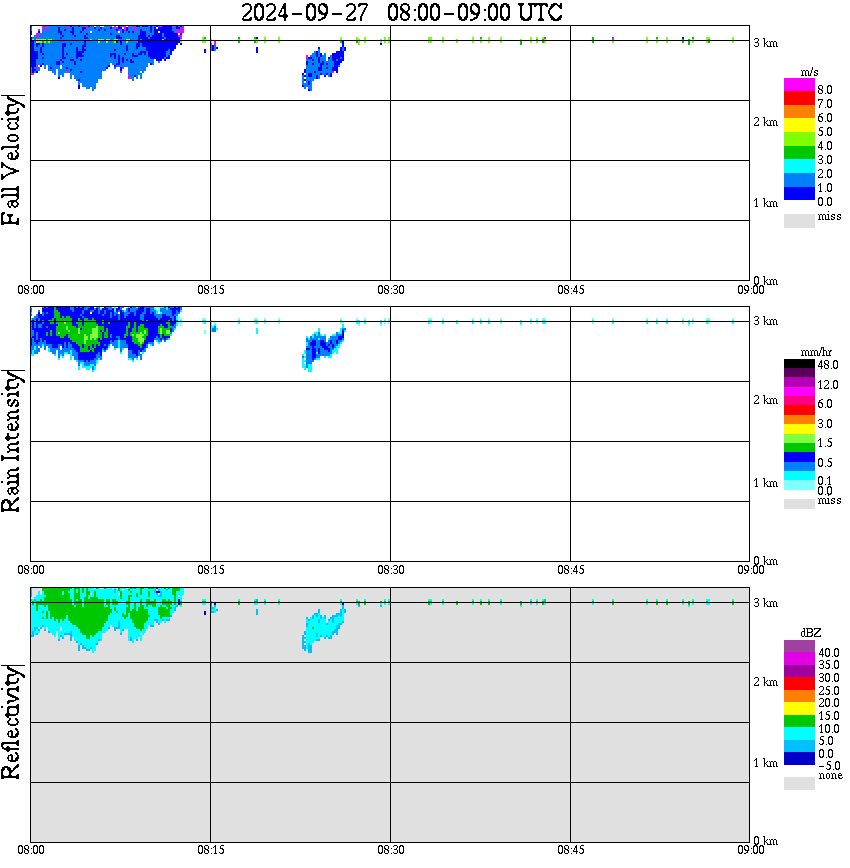Pick the magenta 8.0 m/s swatch
850x868 pixels.
[799, 85]
